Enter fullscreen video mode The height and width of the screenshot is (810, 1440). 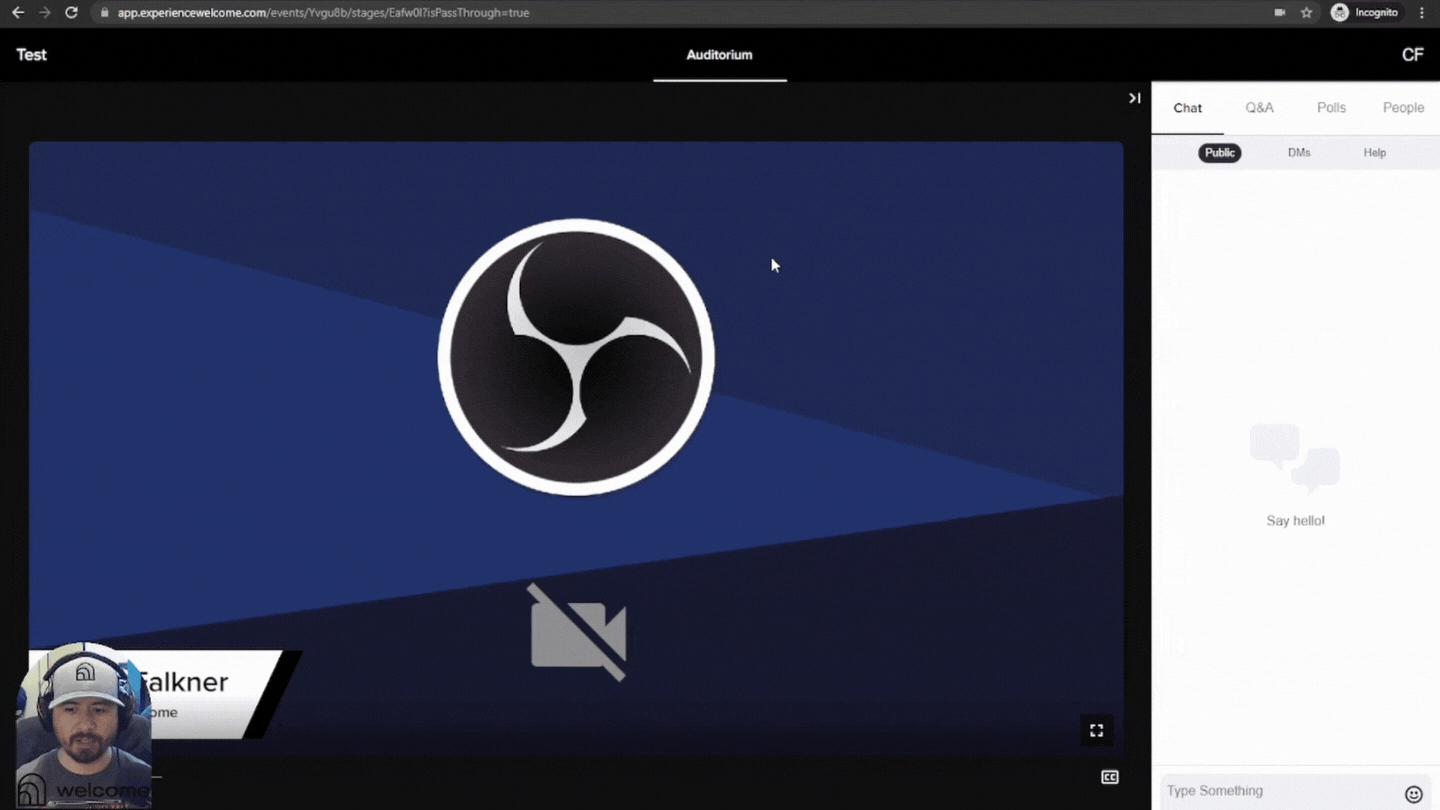point(1096,731)
